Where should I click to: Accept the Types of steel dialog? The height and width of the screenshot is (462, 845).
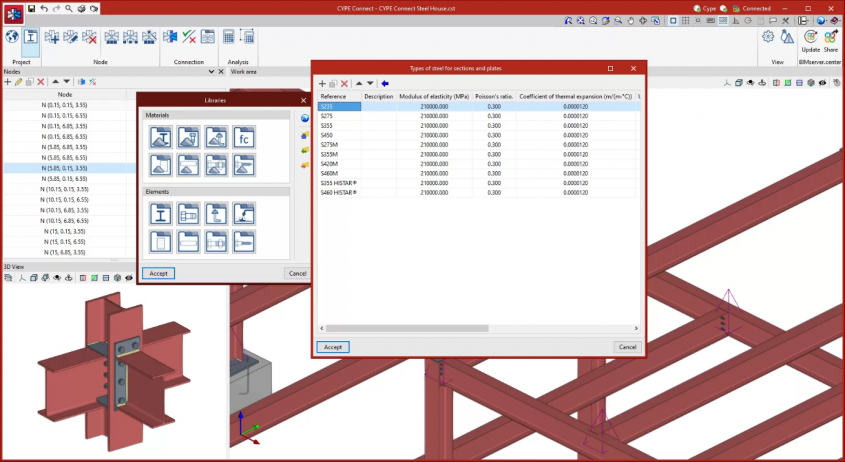333,347
